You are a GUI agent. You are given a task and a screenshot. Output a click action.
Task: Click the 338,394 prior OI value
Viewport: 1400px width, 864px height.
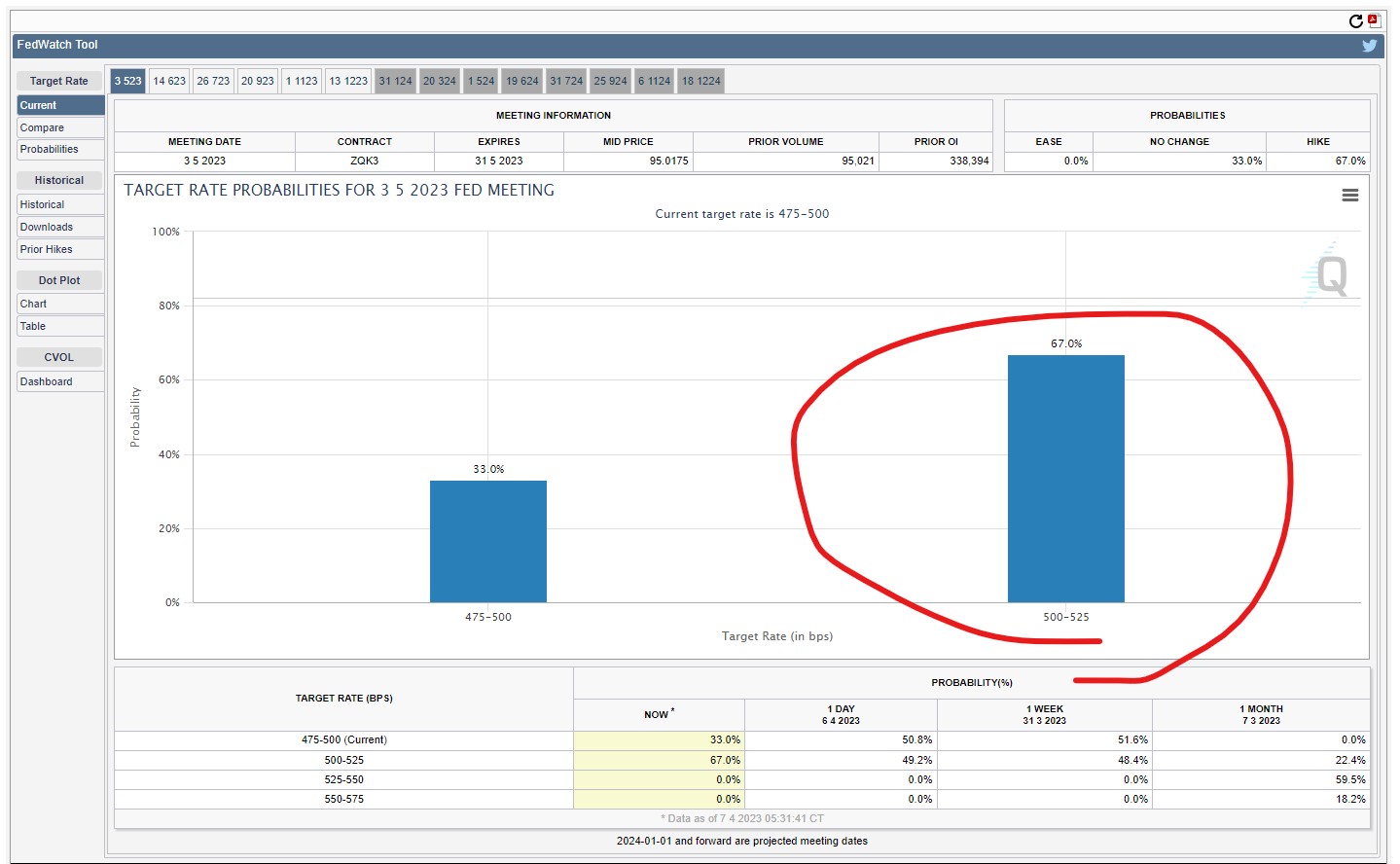click(969, 162)
